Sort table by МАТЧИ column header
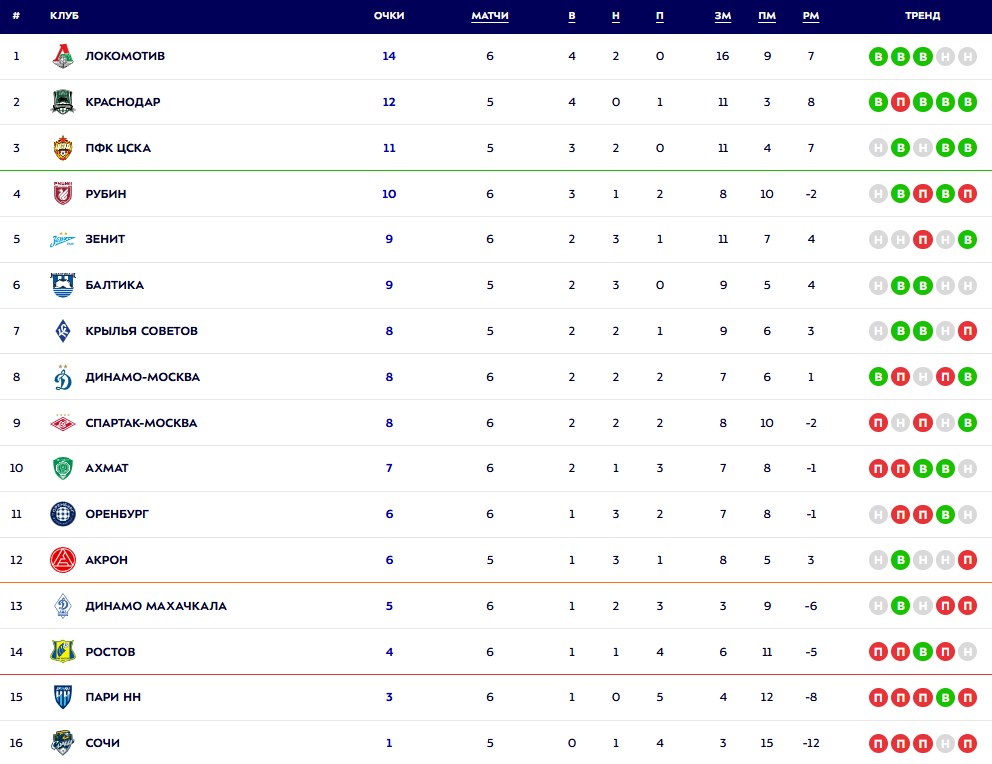This screenshot has height=764, width=992. (490, 16)
